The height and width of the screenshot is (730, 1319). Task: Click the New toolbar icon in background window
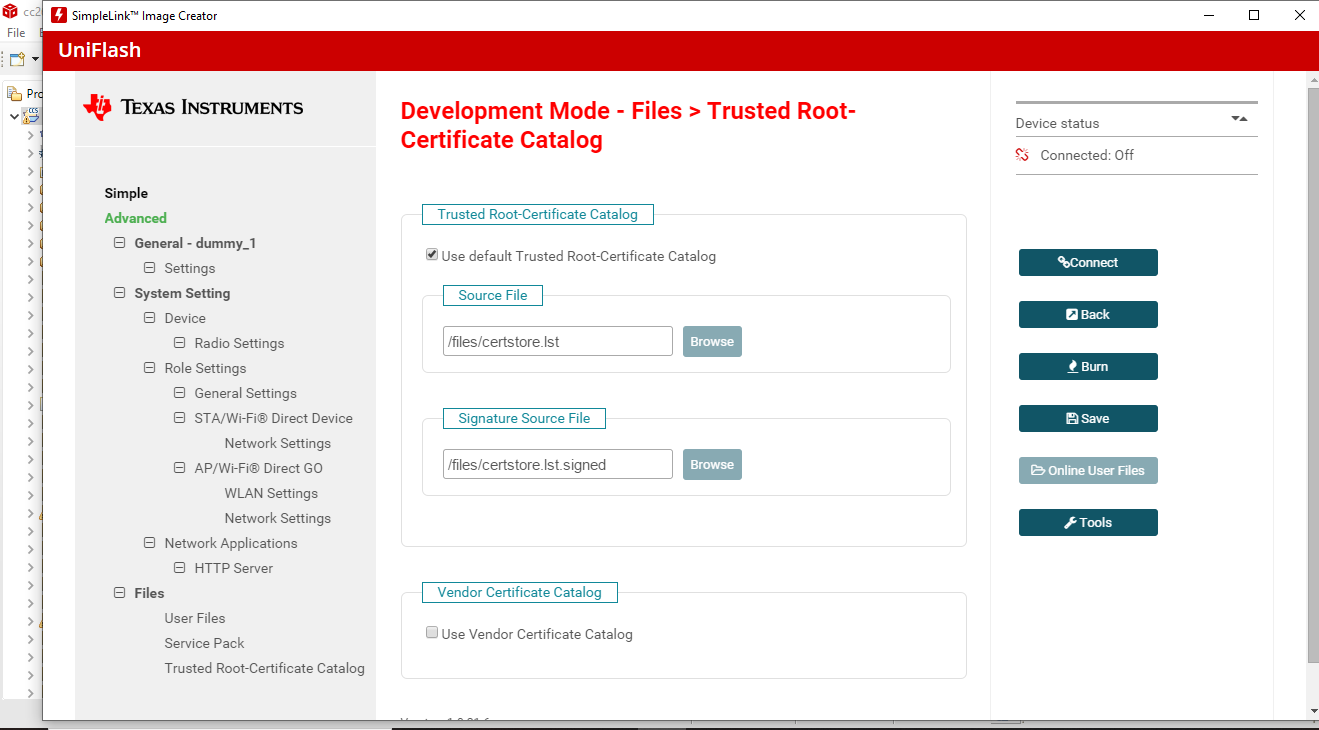click(x=17, y=59)
